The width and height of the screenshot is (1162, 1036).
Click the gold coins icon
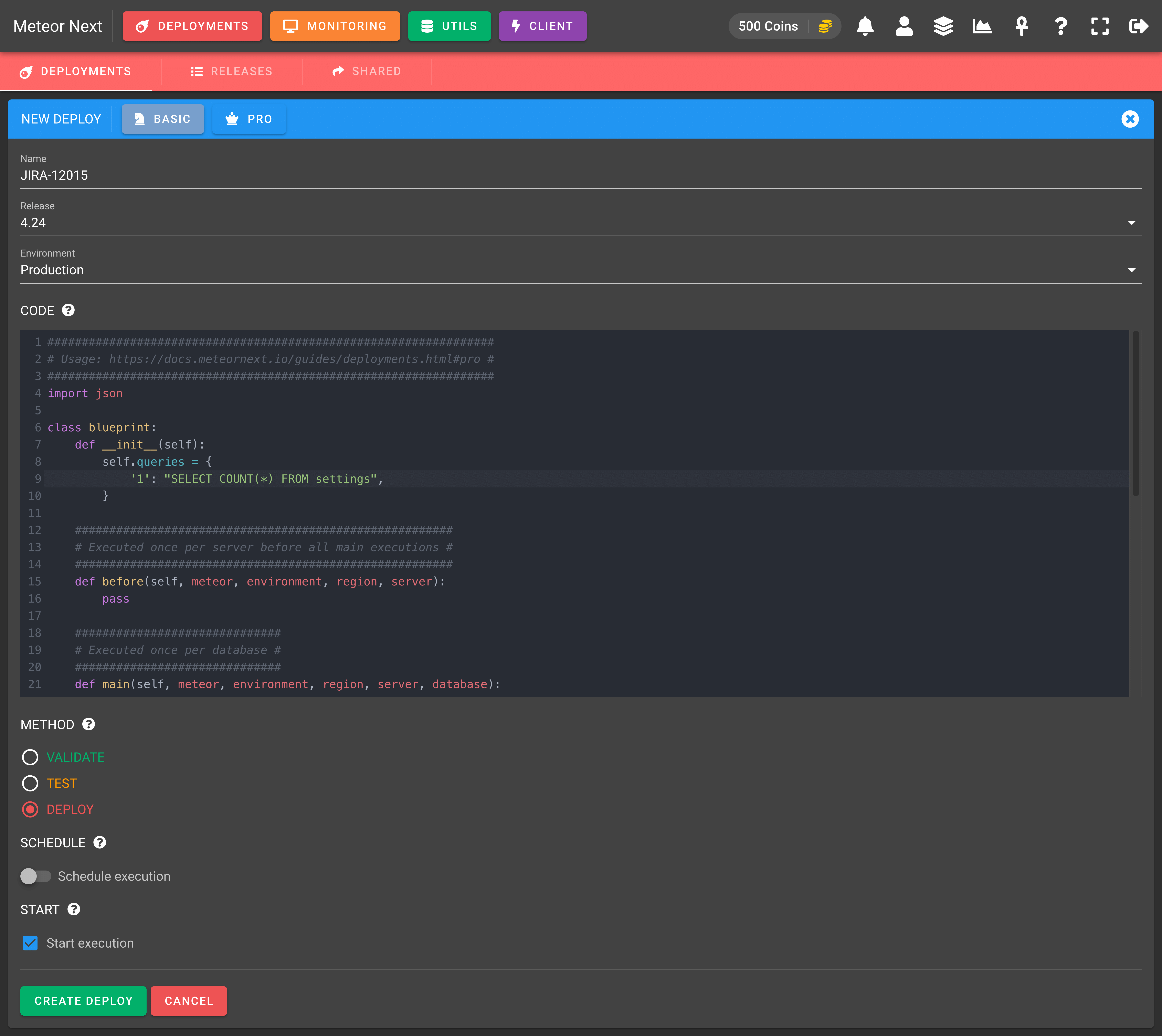click(825, 26)
